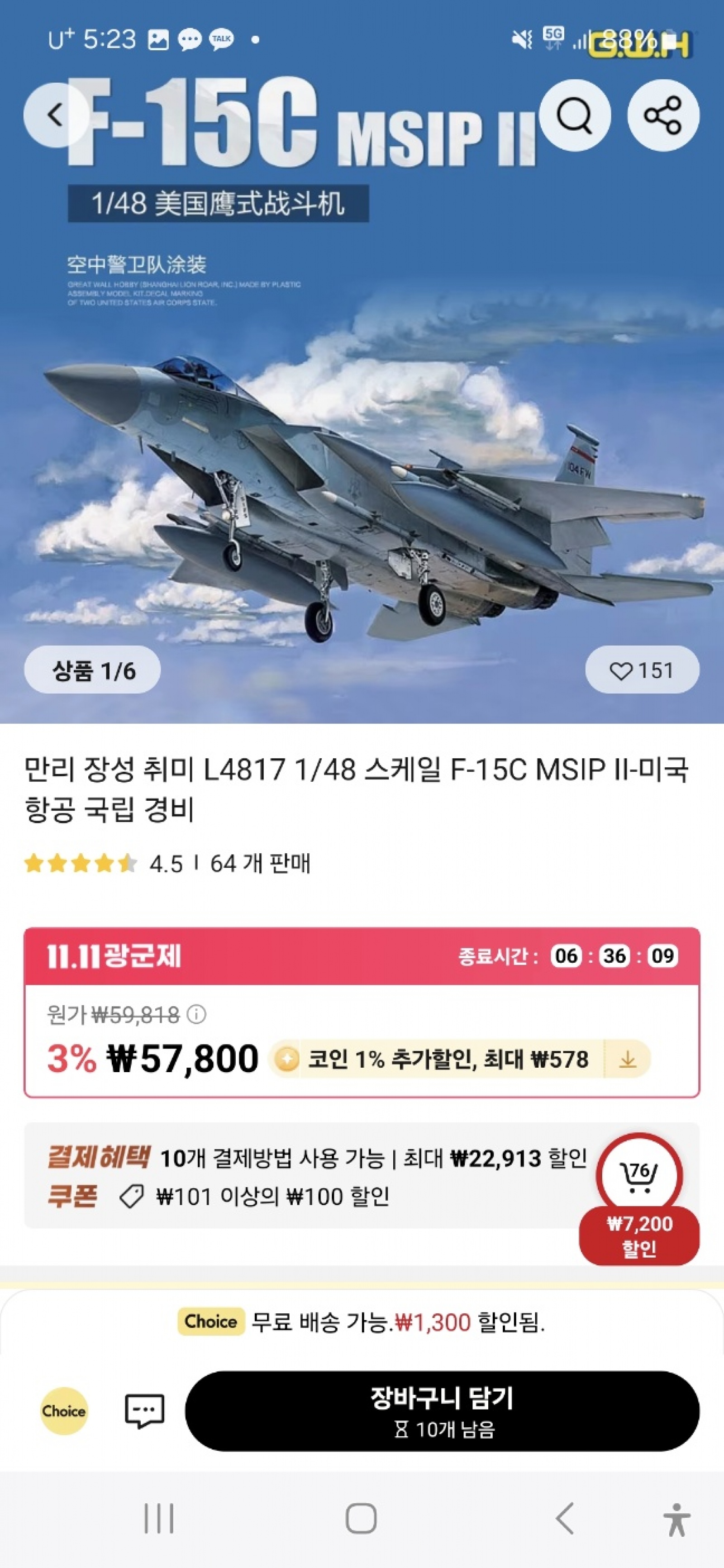The width and height of the screenshot is (724, 1568).
Task: Open Android recent apps navigation button
Action: pos(159,1518)
